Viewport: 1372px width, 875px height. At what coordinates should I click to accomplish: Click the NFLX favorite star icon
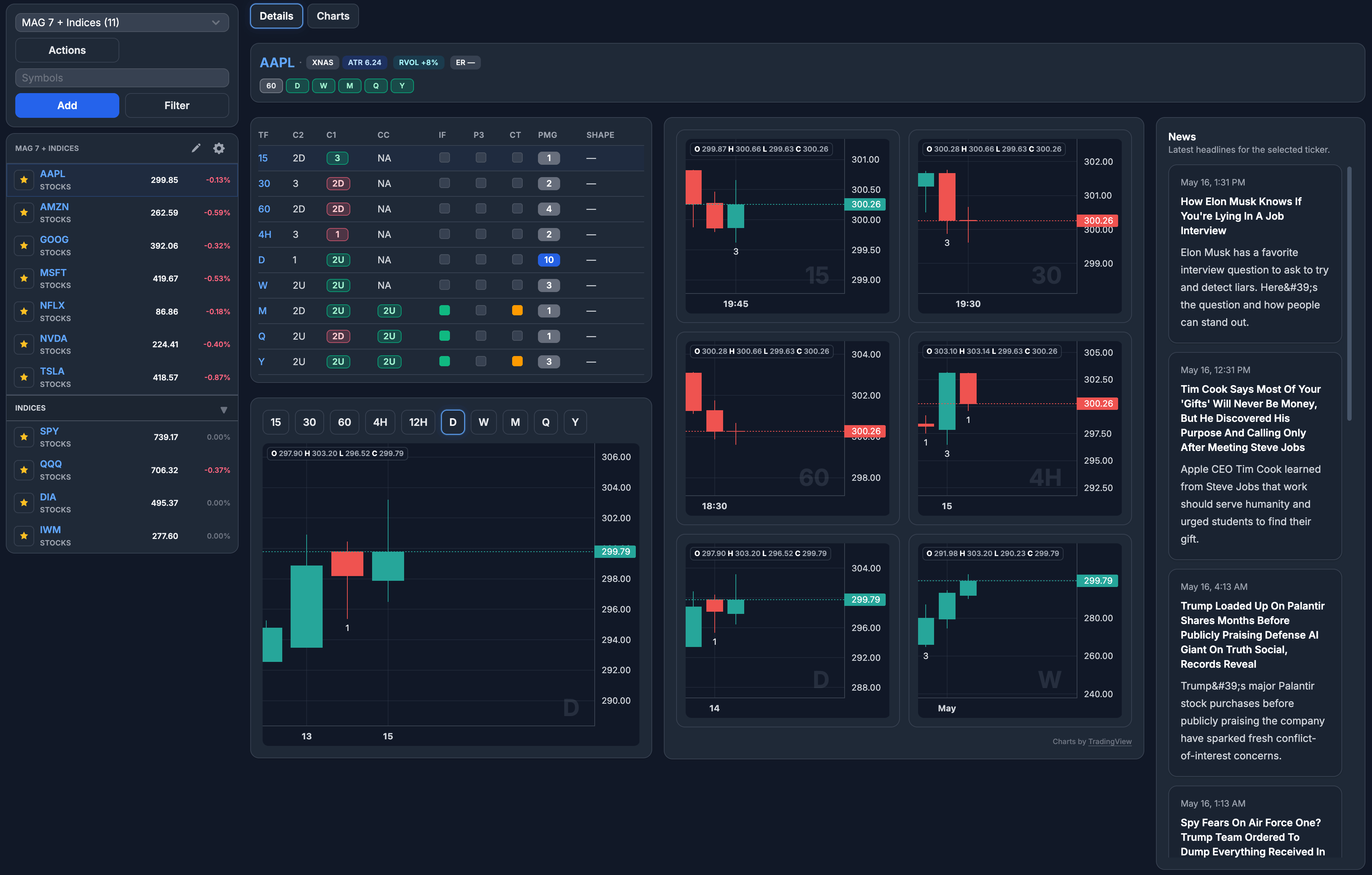pos(24,312)
